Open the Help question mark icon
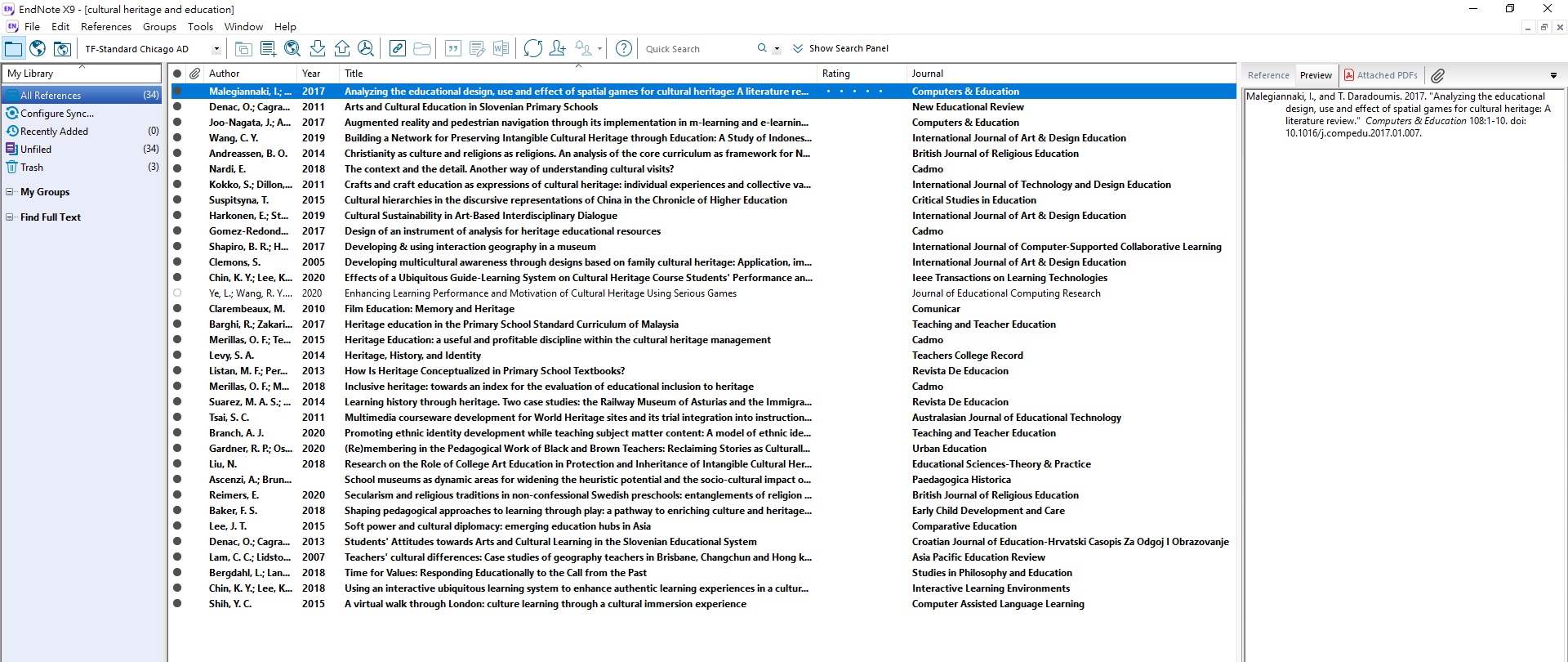The width and height of the screenshot is (1568, 662). coord(624,48)
